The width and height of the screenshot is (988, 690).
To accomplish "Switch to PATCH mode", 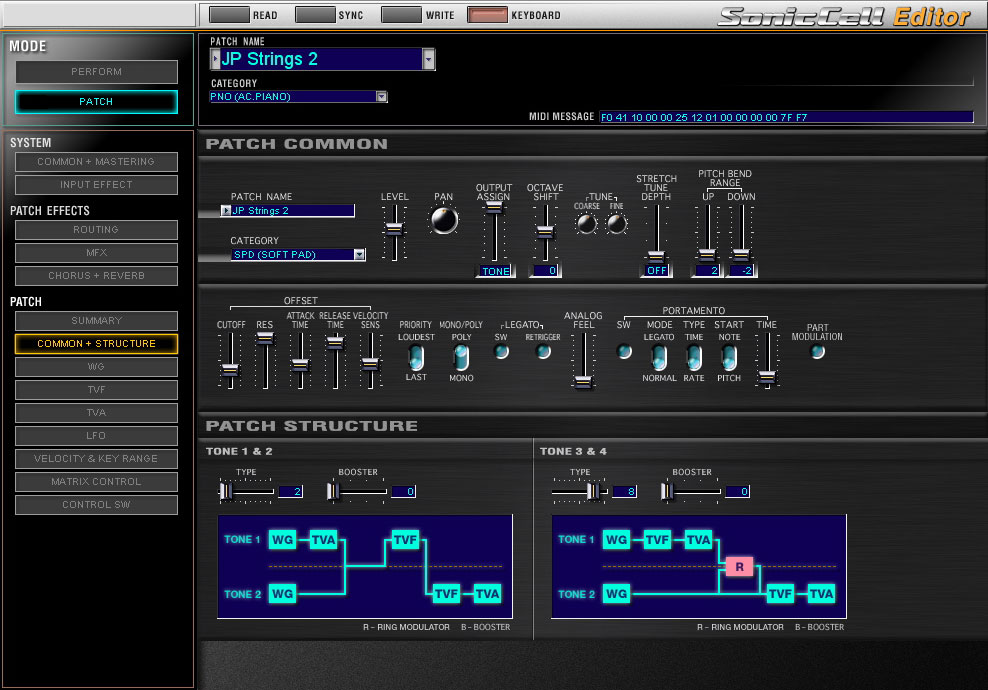I will 96,101.
